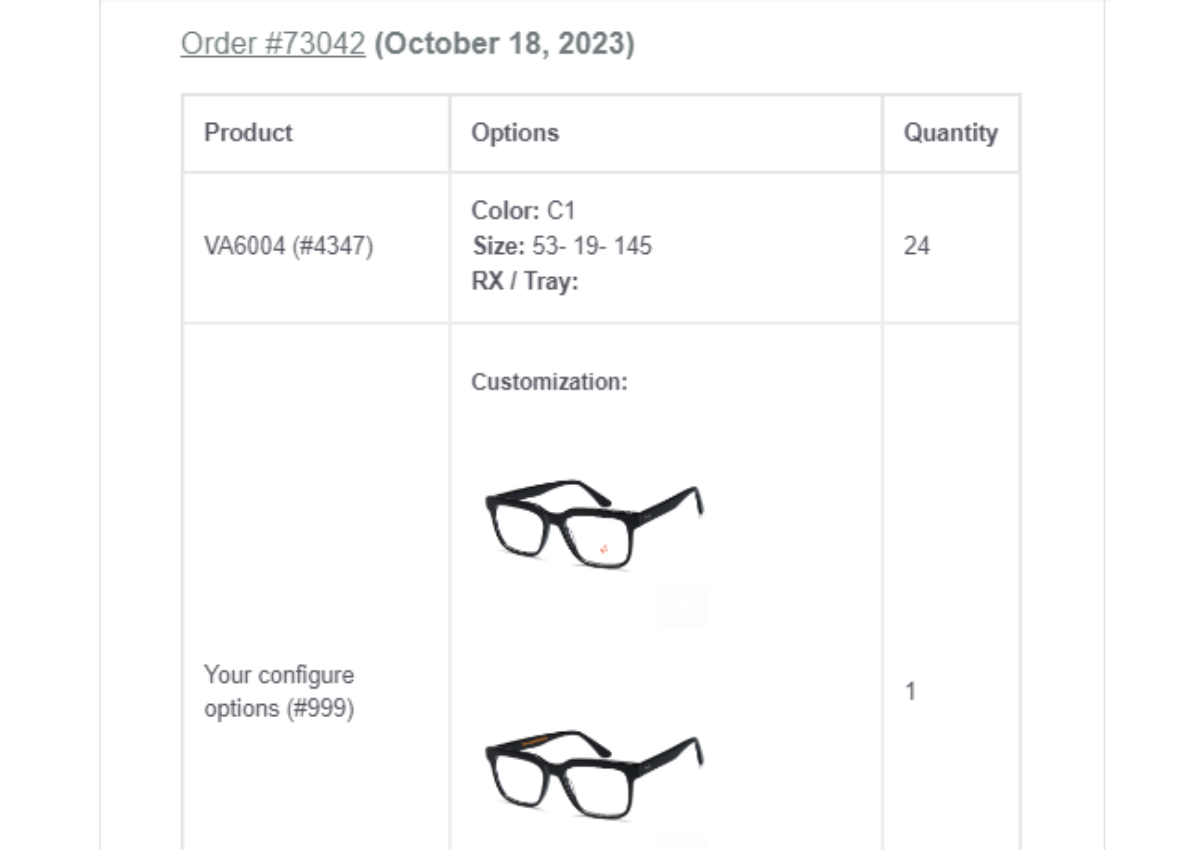Click the red logo on the first glasses lens
1200x850 pixels.
point(605,549)
